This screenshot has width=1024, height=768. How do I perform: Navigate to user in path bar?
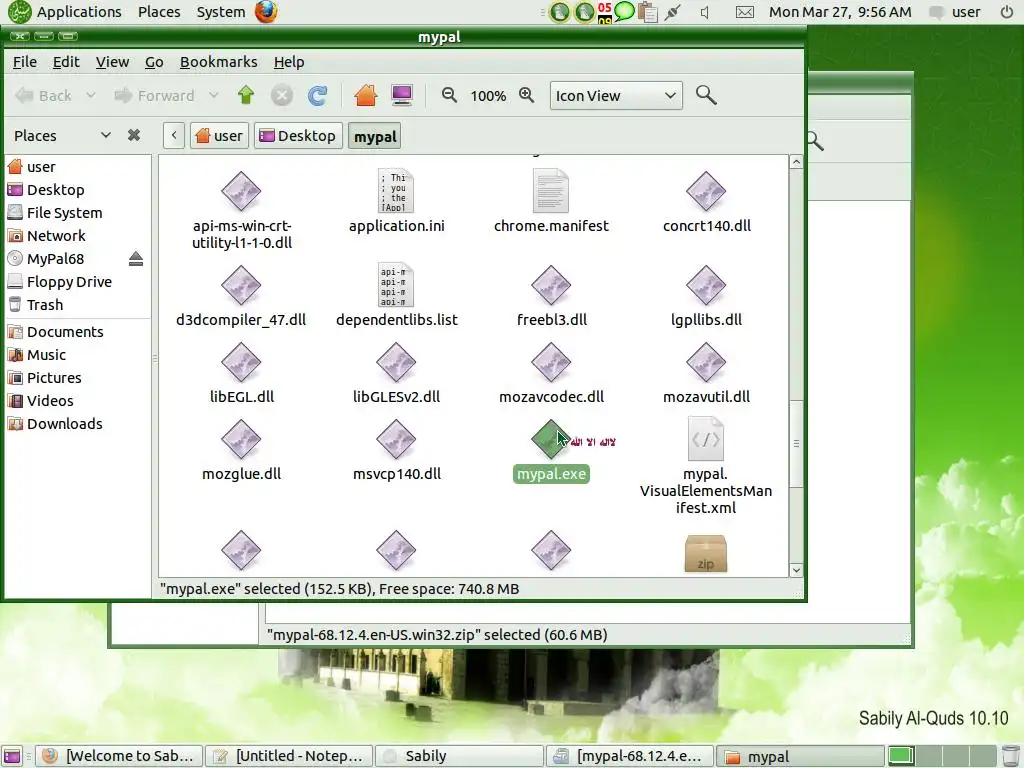tap(219, 136)
